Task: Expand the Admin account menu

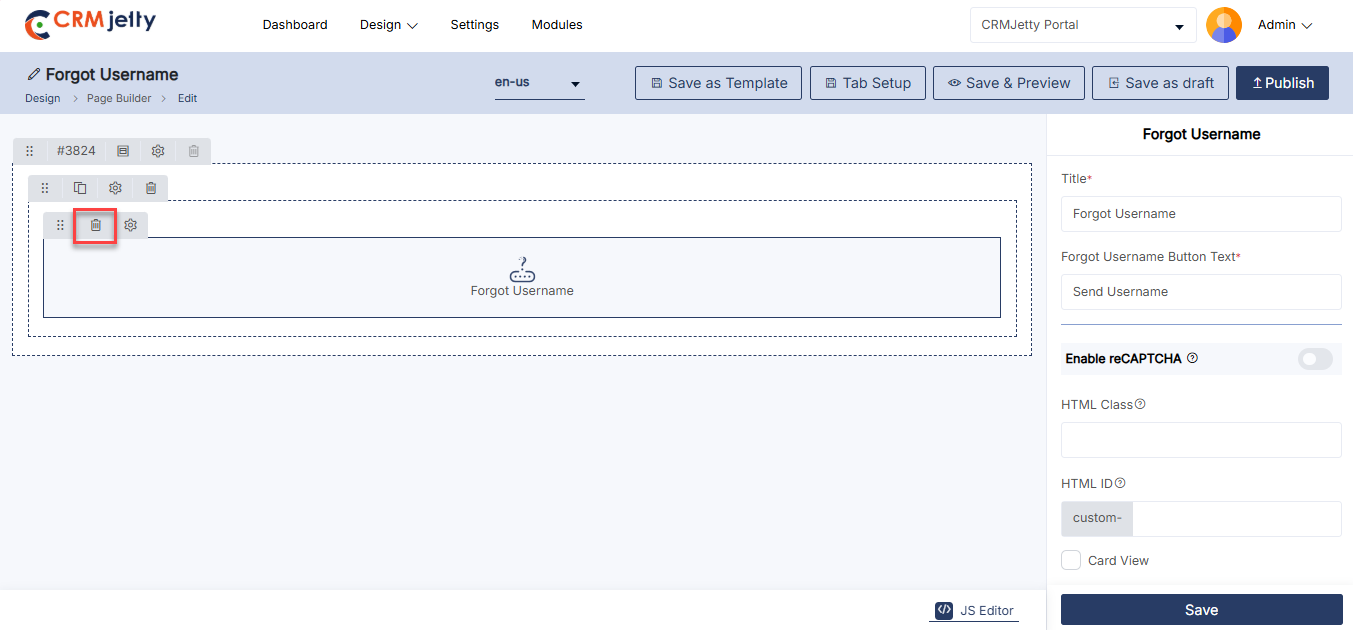Action: click(x=1285, y=25)
